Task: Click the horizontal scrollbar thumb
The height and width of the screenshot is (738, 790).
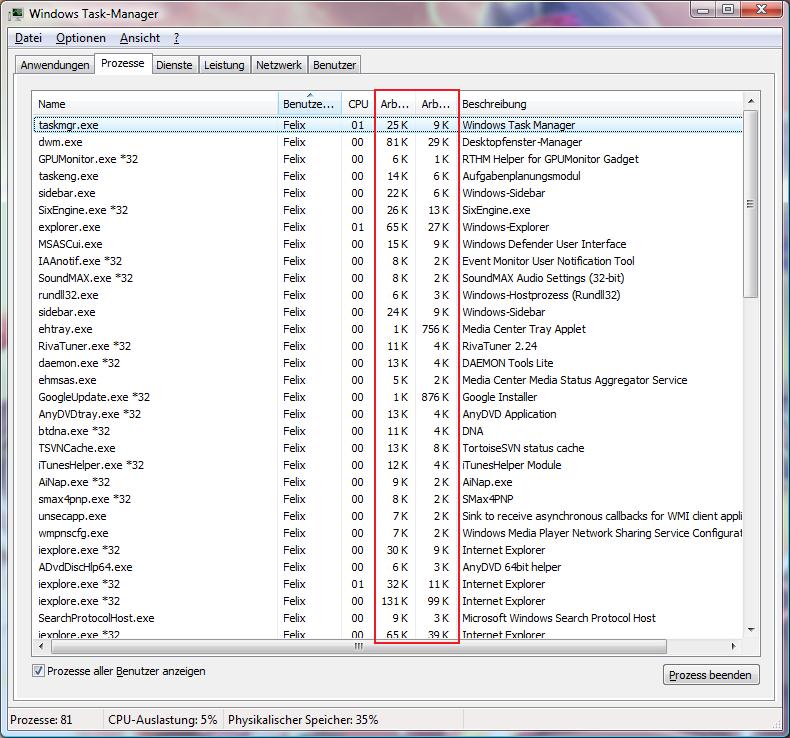Action: point(359,646)
